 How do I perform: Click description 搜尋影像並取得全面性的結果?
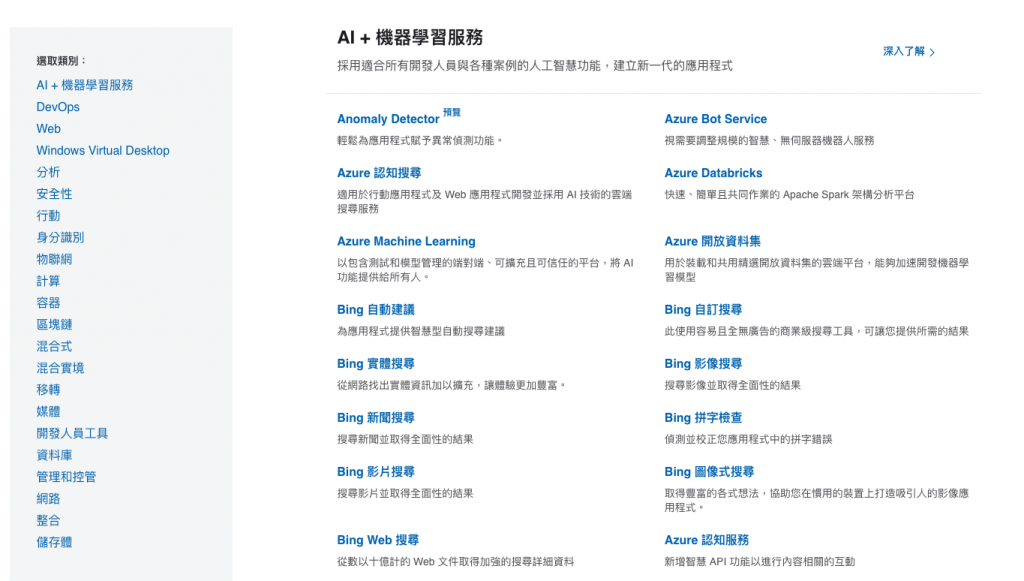[733, 385]
